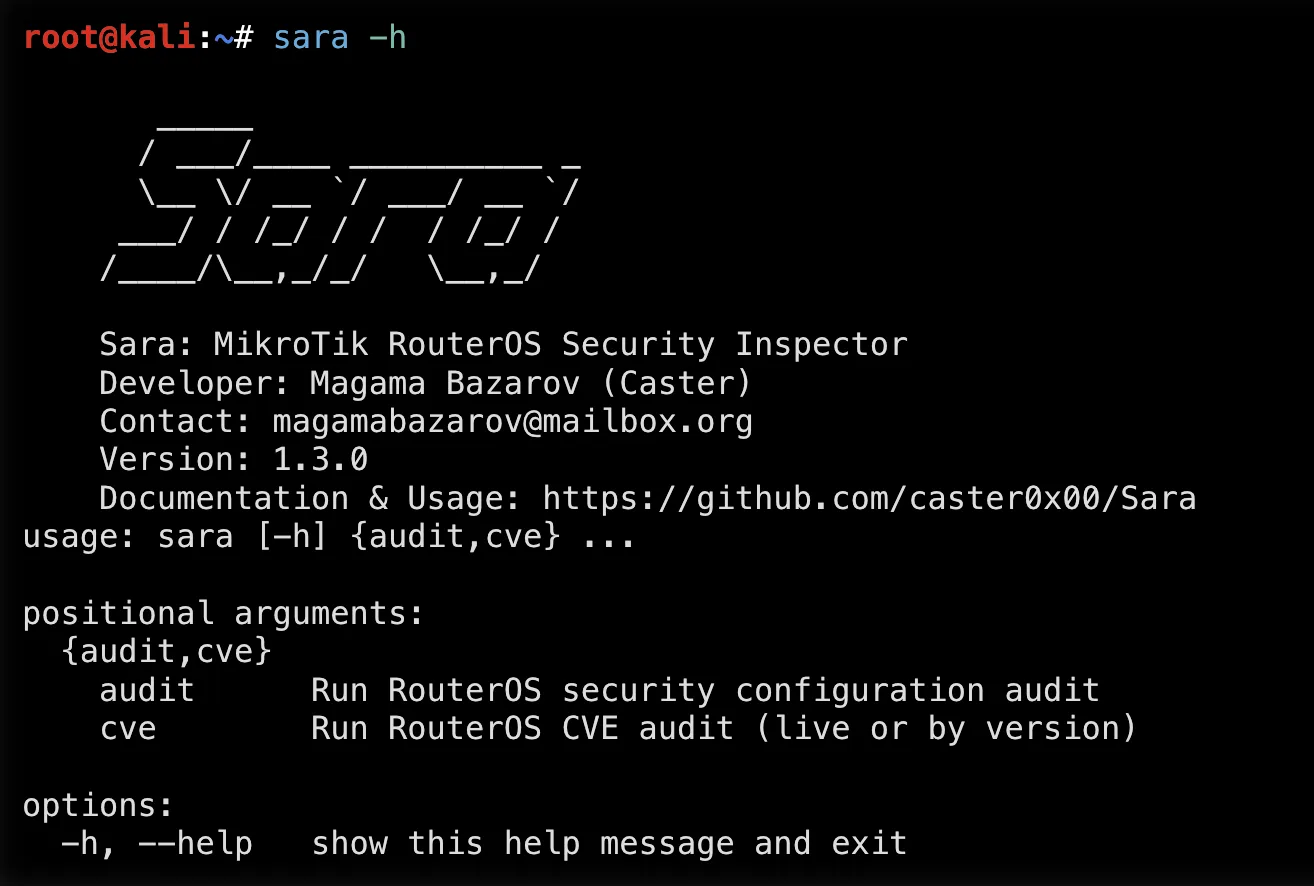Click the {audit,cve} choices line

(x=166, y=651)
